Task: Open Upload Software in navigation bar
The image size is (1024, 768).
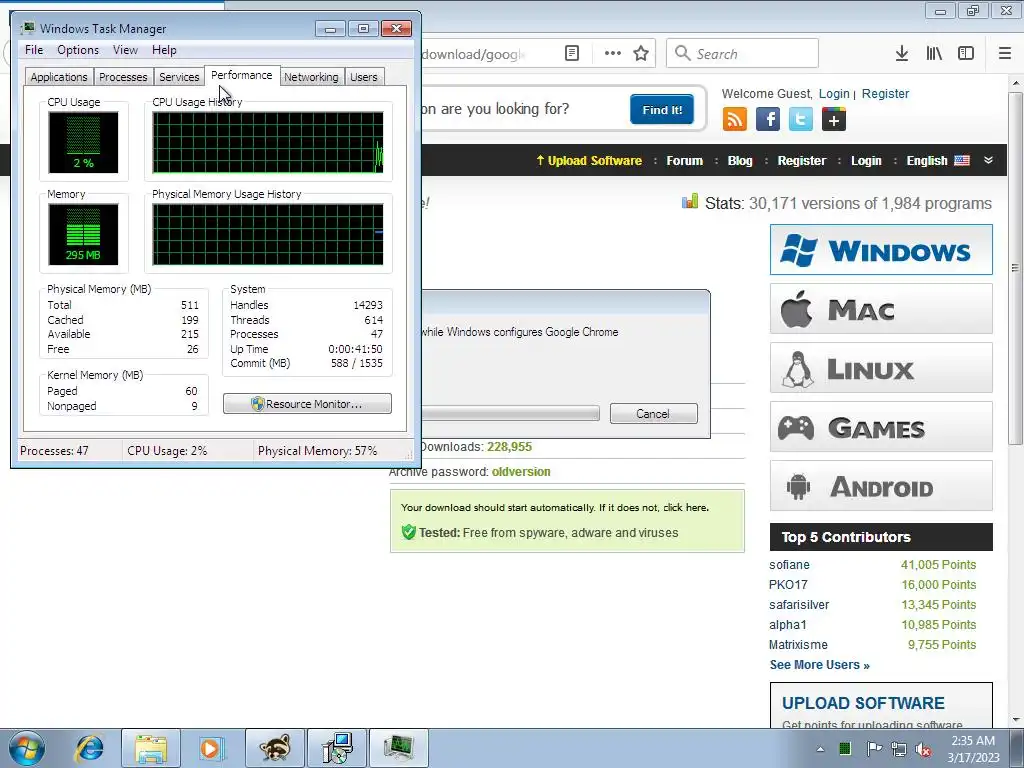Action: [589, 161]
